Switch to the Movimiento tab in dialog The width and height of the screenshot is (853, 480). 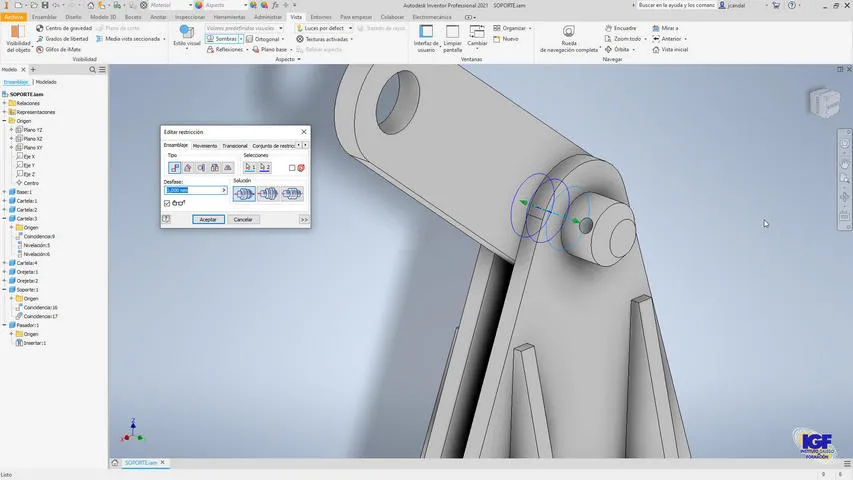click(205, 146)
